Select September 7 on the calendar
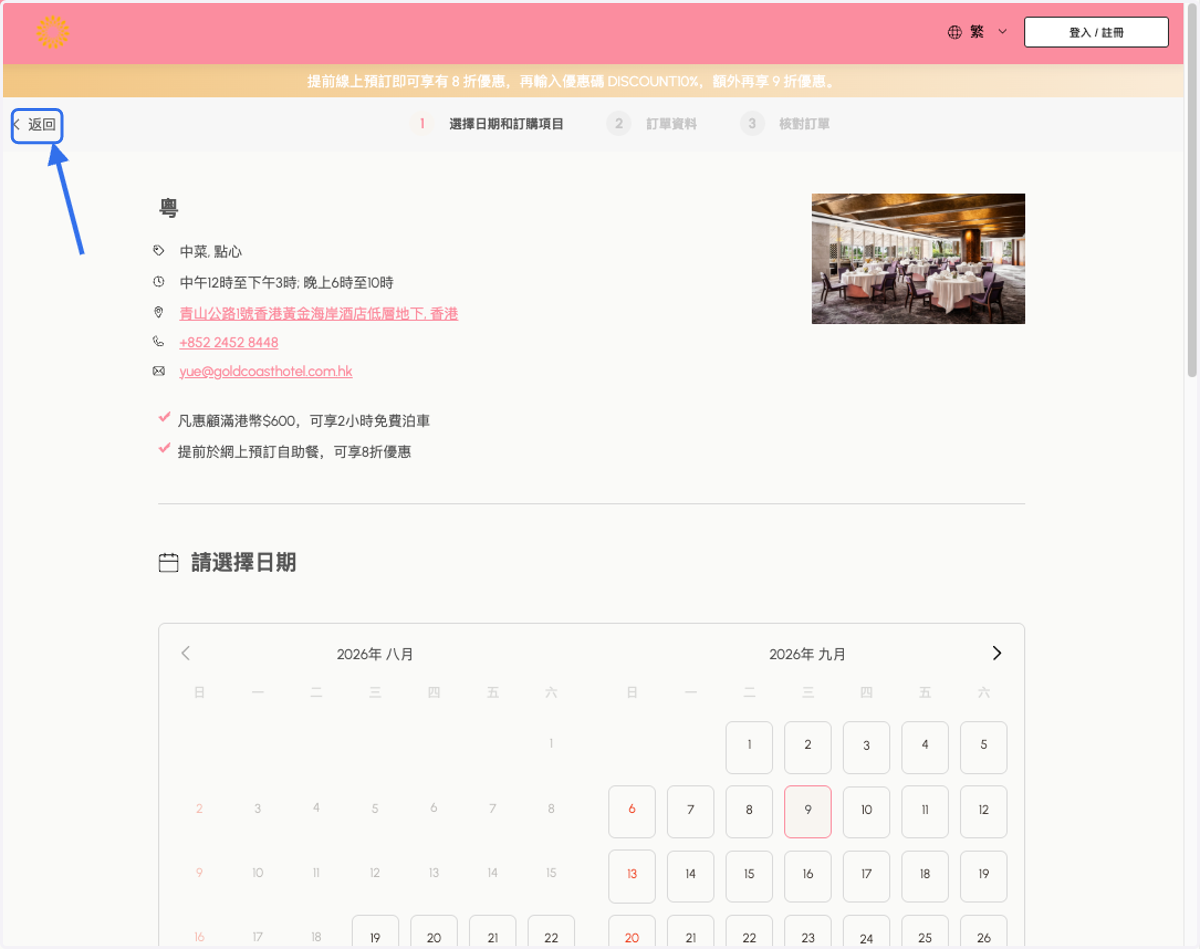Viewport: 1200px width, 949px height. tap(690, 811)
